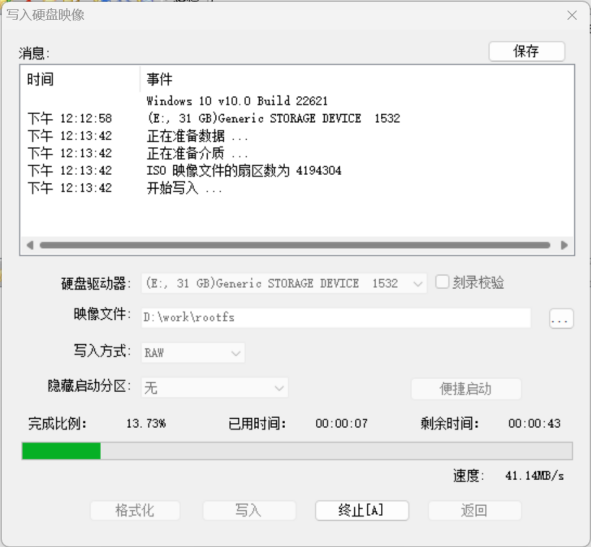The image size is (591, 547).
Task: Click the elapsed time 00:00:07 value
Action: click(341, 424)
